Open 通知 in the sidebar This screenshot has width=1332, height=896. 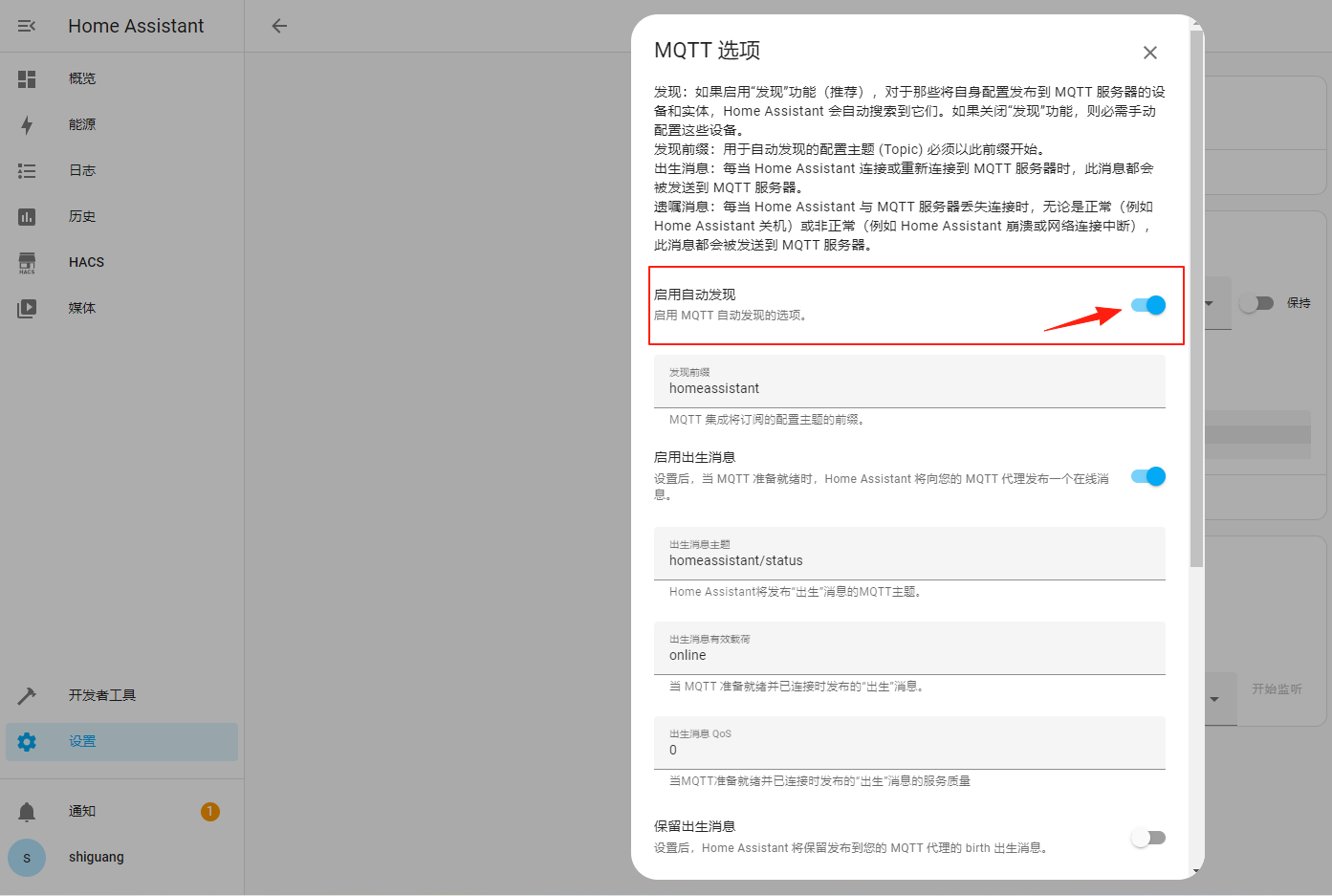click(x=121, y=811)
